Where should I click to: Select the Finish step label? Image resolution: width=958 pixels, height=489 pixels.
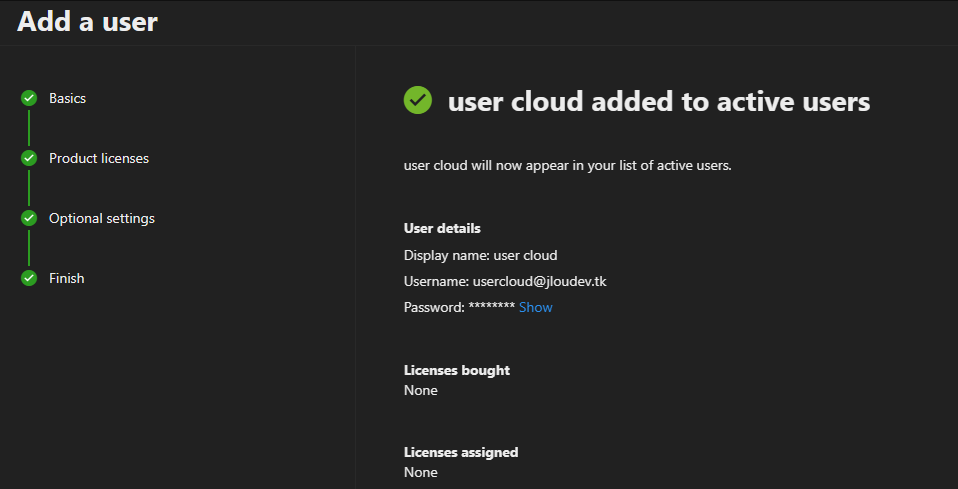67,278
